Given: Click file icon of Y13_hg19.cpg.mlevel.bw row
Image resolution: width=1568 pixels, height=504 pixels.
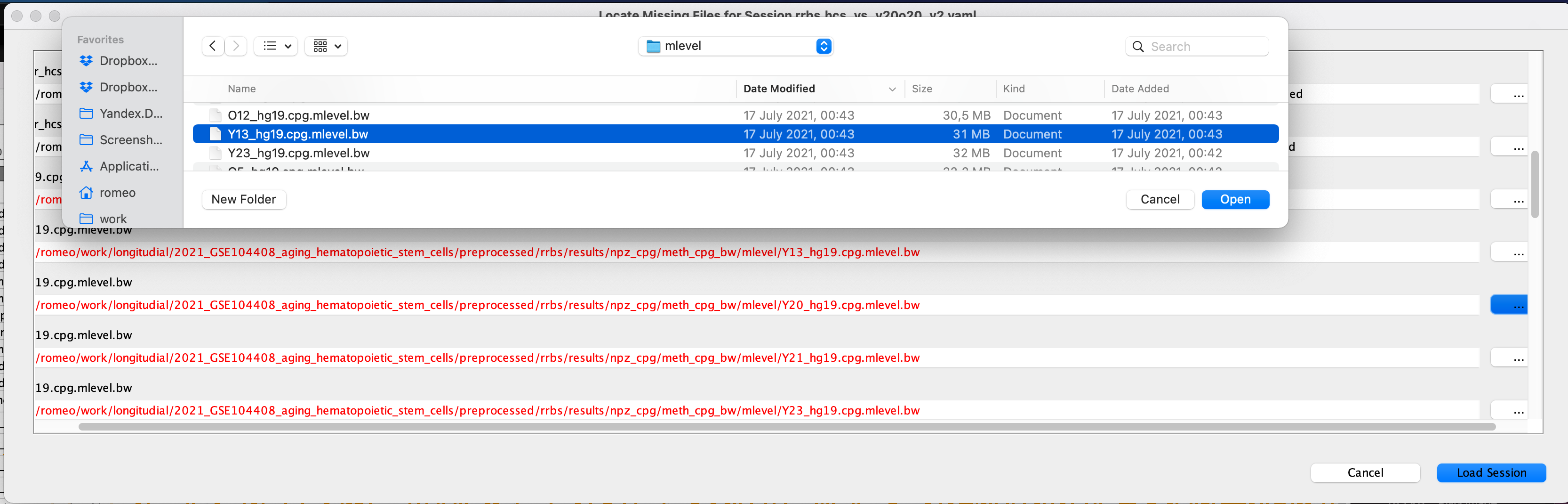Looking at the screenshot, I should tap(215, 134).
